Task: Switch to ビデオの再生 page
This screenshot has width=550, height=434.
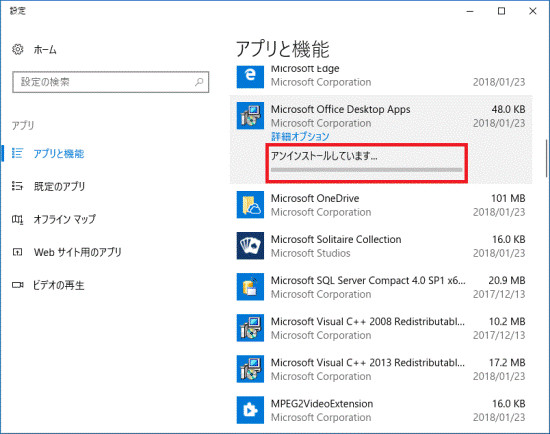Action: [x=59, y=285]
